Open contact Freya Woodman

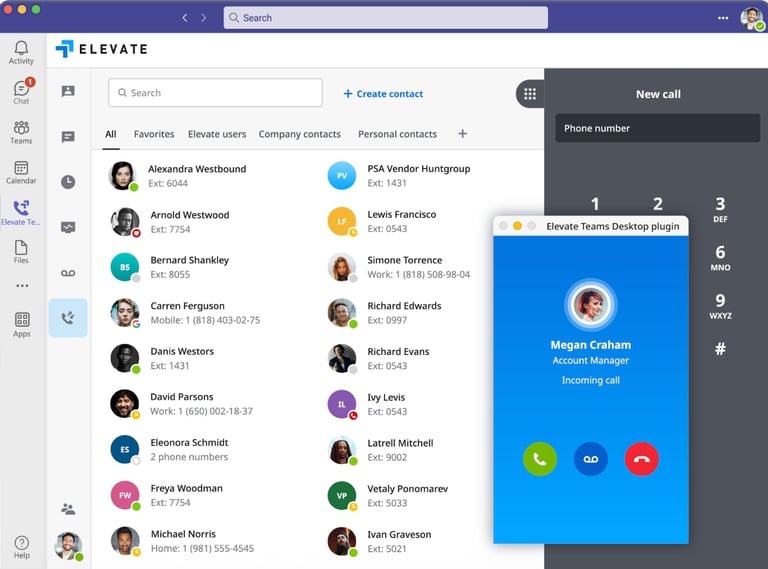[x=167, y=495]
